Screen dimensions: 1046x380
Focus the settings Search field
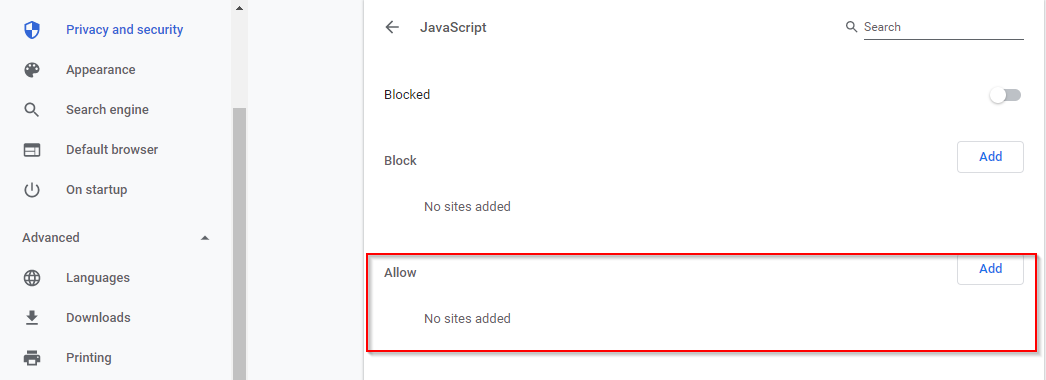943,27
